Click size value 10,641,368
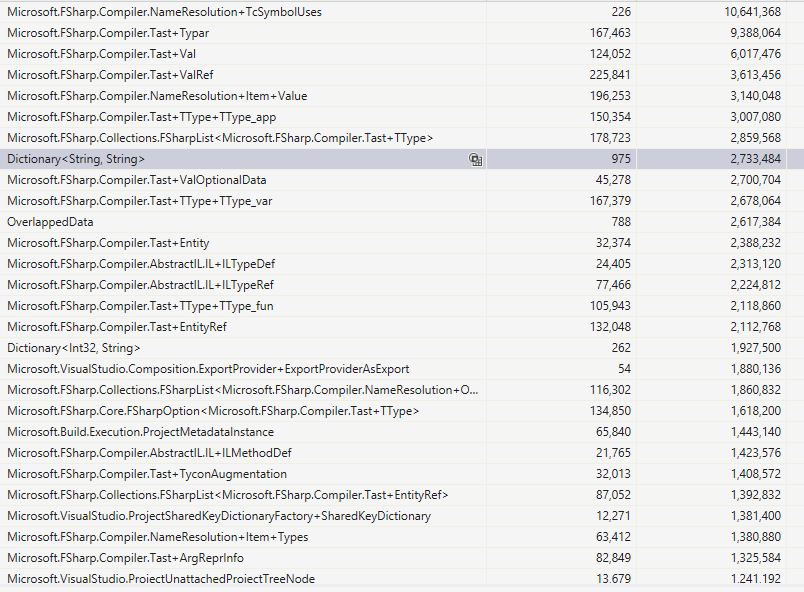 753,12
